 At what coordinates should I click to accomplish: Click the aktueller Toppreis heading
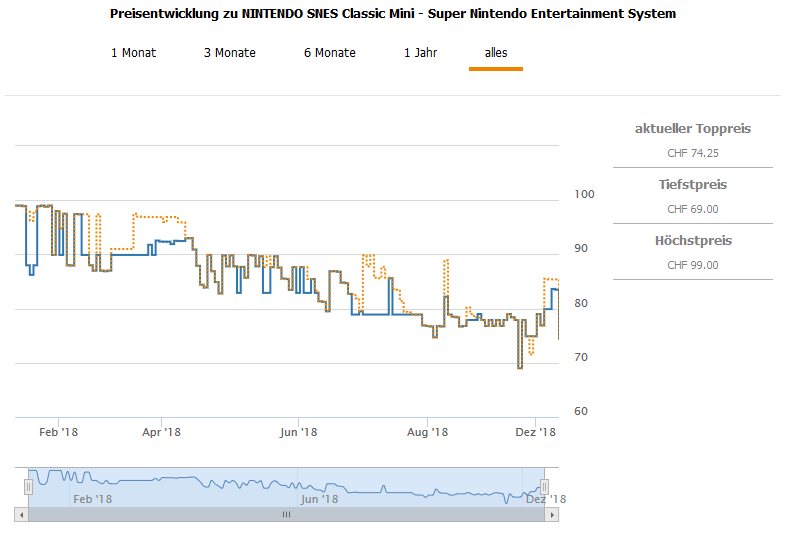(692, 129)
